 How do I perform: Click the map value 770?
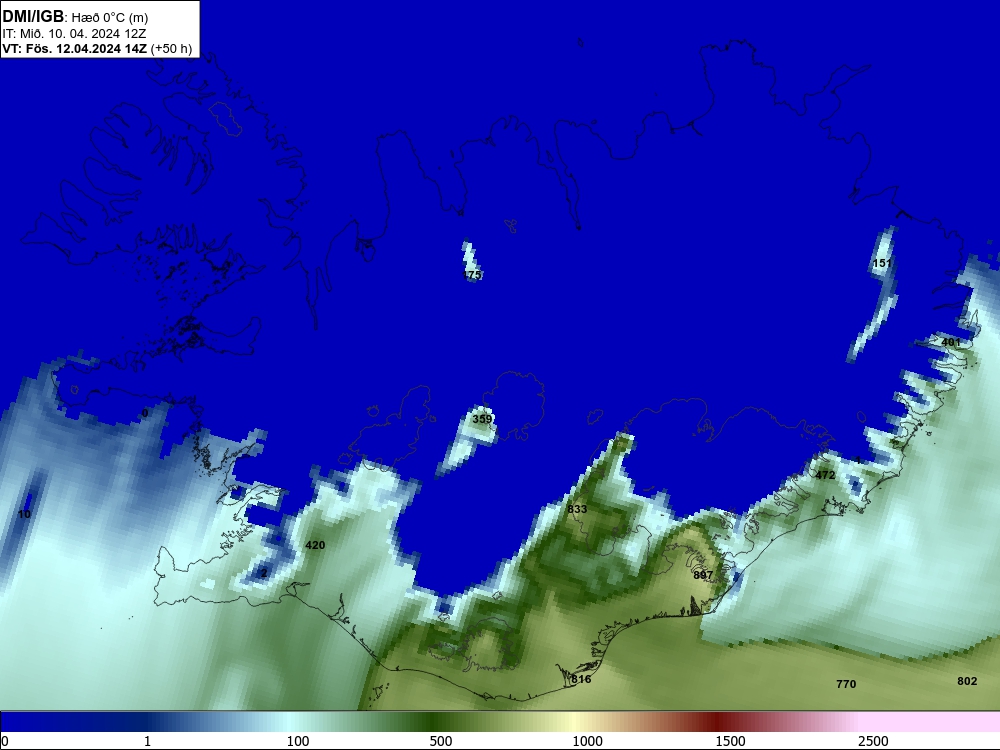[846, 684]
